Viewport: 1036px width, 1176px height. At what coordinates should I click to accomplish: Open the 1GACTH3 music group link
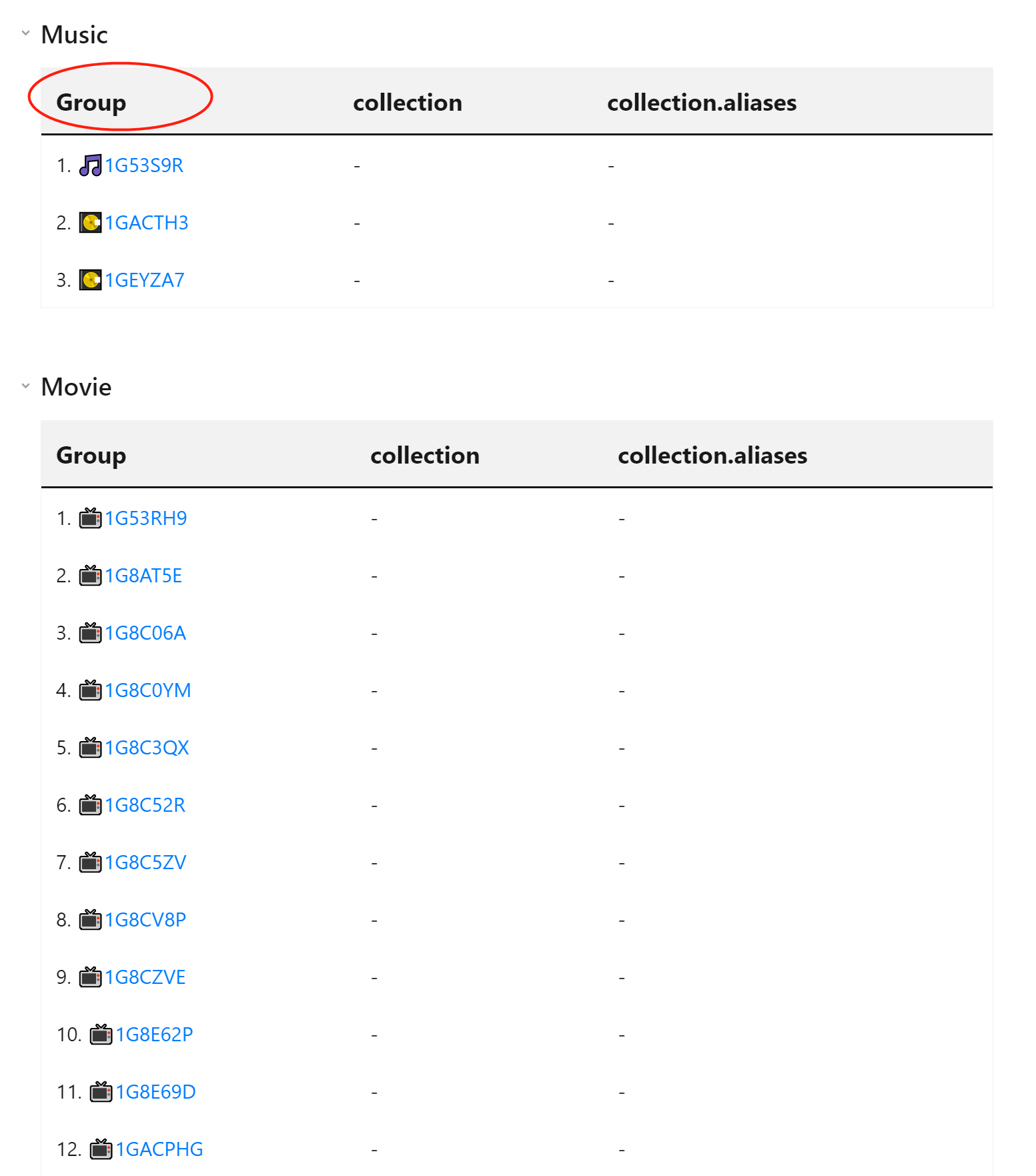pos(147,223)
